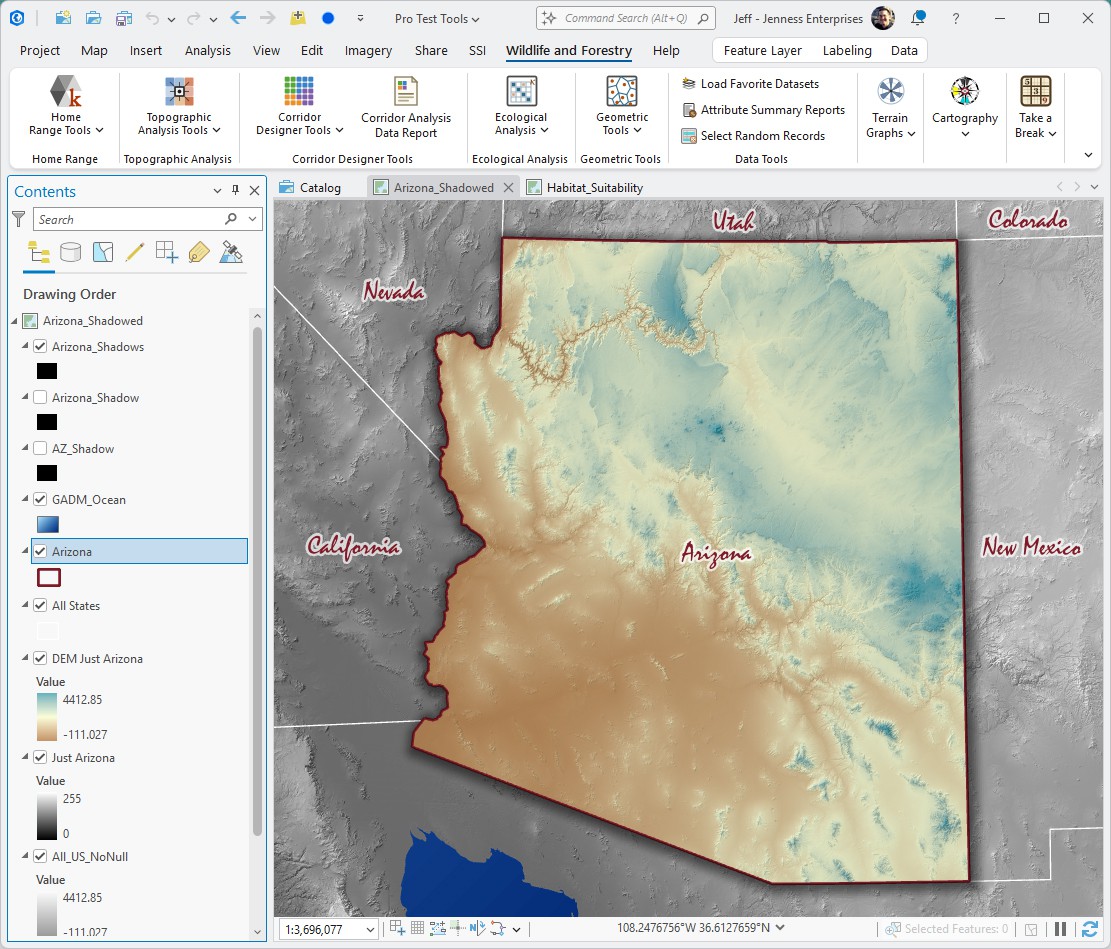1111x949 pixels.
Task: Click Arizona_Shadows black symbol swatch
Action: coord(47,371)
